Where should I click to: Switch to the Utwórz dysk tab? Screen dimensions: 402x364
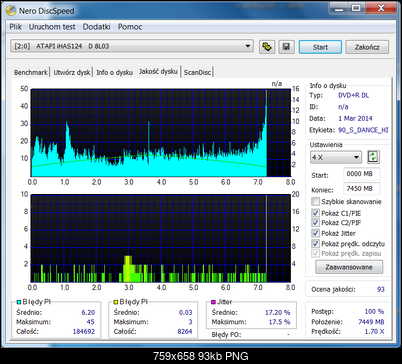pyautogui.click(x=72, y=72)
